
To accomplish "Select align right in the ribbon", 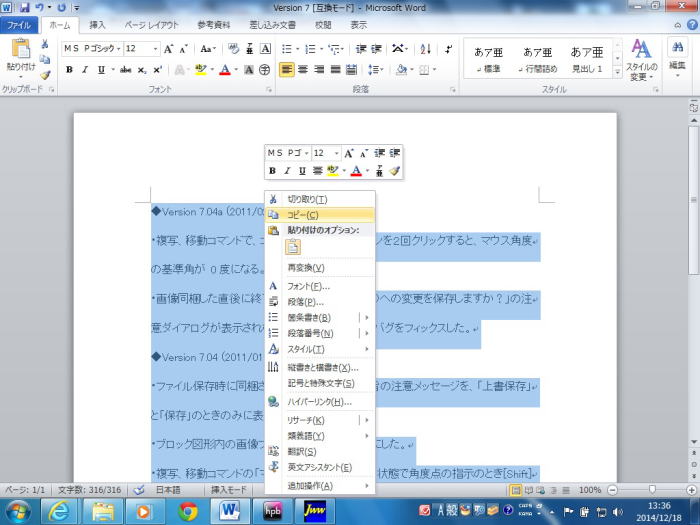I will 319,70.
